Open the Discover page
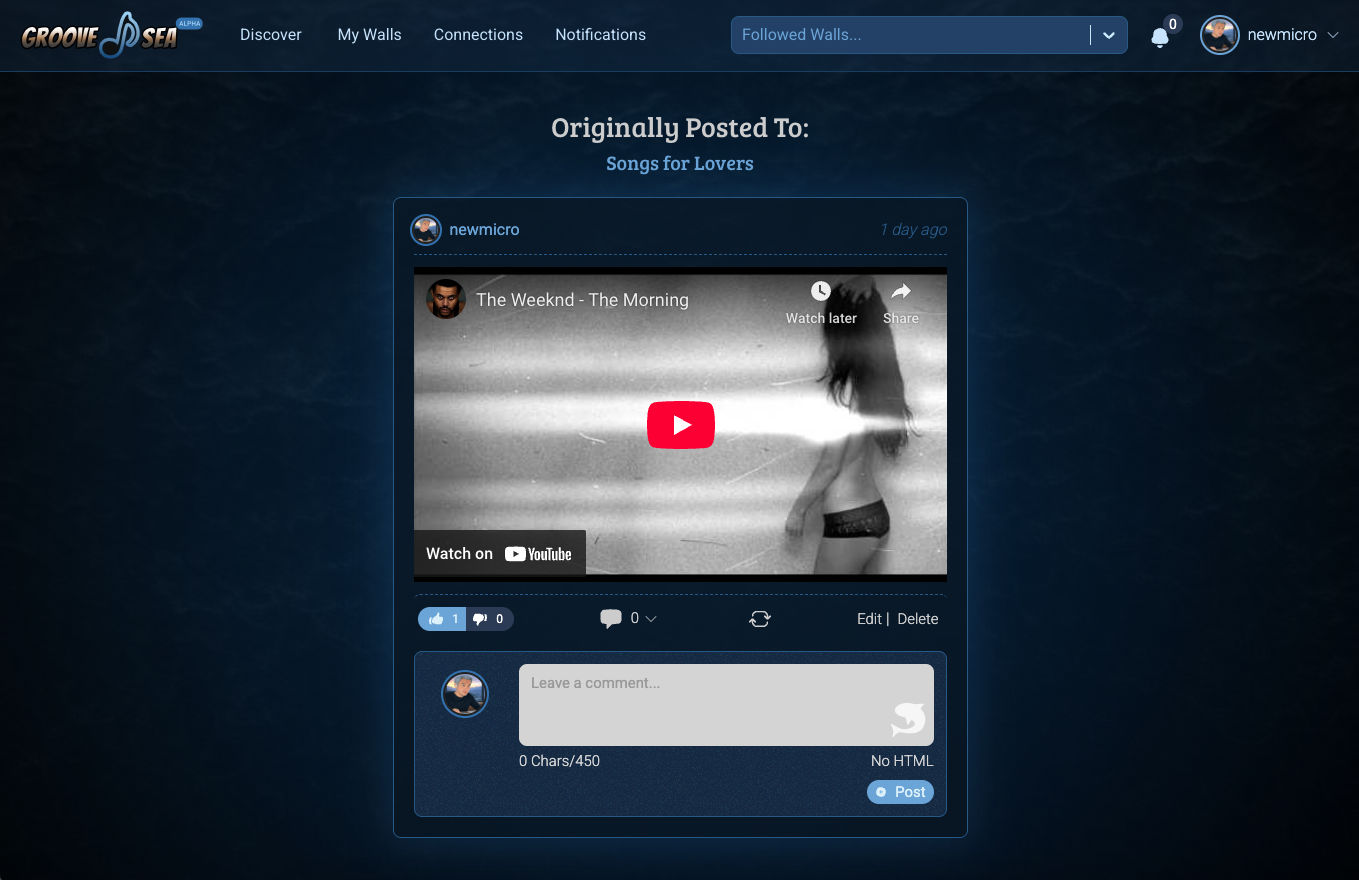 tap(270, 35)
